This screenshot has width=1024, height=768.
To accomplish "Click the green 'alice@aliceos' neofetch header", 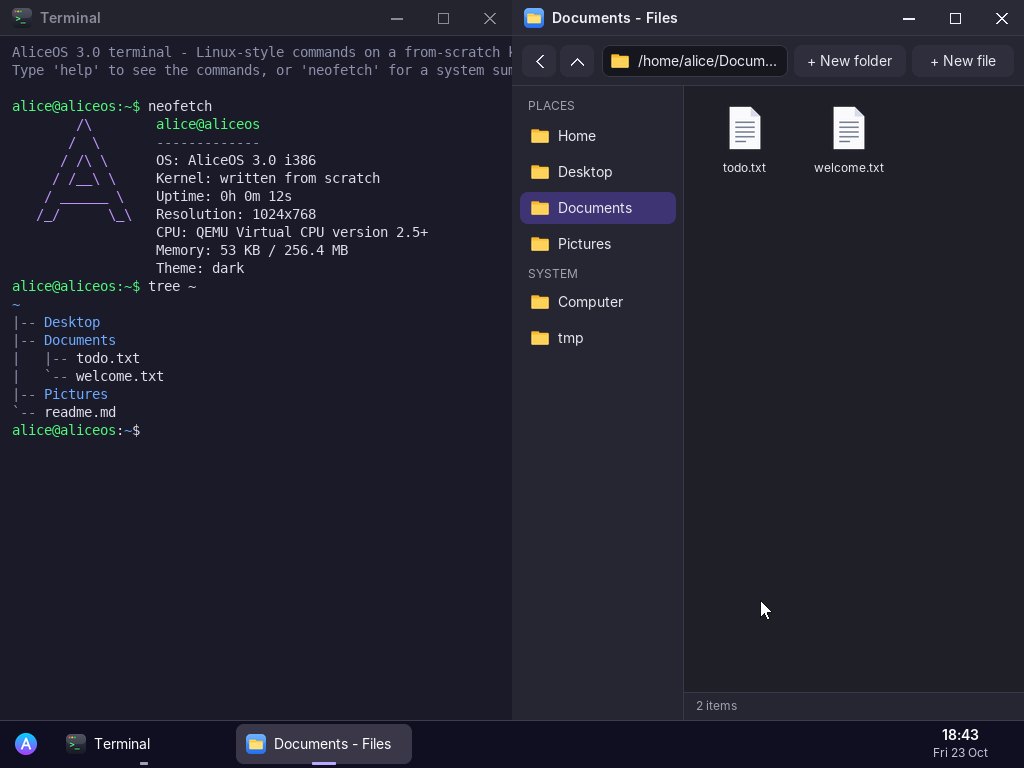I will point(208,124).
